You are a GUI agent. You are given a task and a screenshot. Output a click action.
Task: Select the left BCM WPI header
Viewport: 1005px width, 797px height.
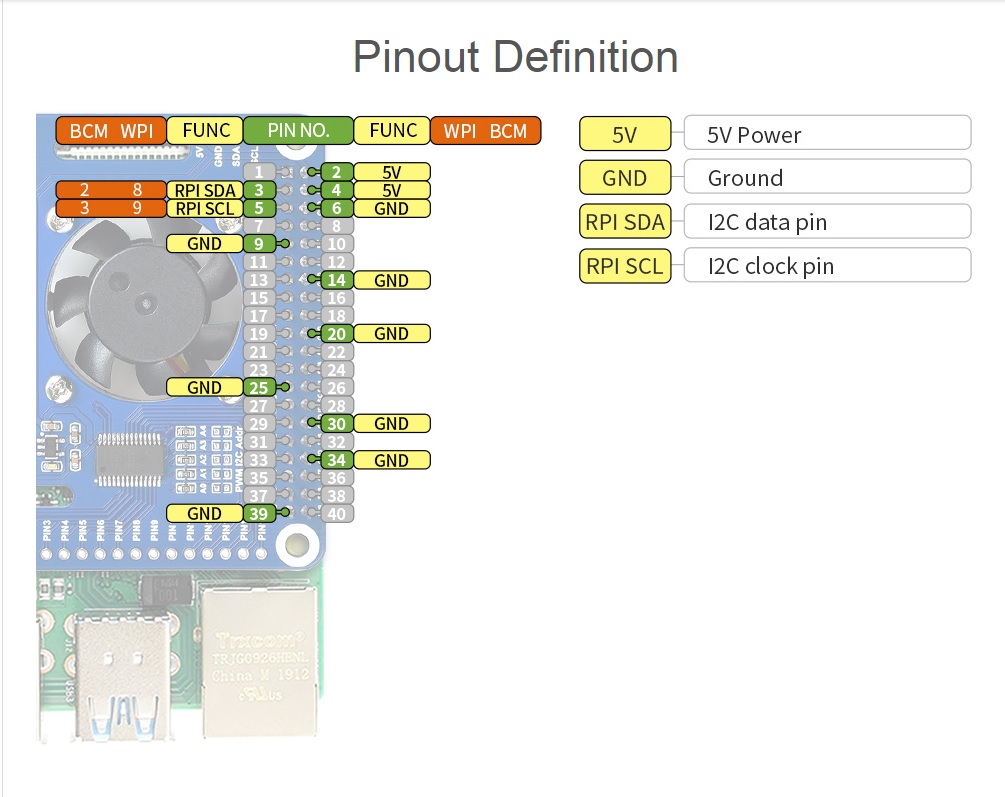[x=110, y=130]
